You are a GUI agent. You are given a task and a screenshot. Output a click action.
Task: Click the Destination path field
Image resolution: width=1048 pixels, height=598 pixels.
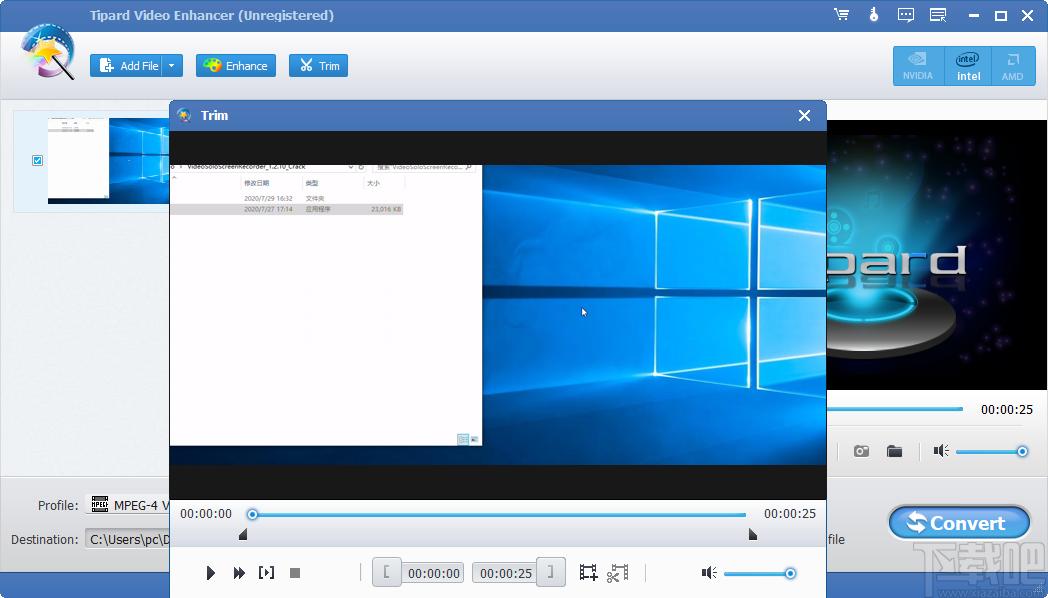[x=128, y=539]
